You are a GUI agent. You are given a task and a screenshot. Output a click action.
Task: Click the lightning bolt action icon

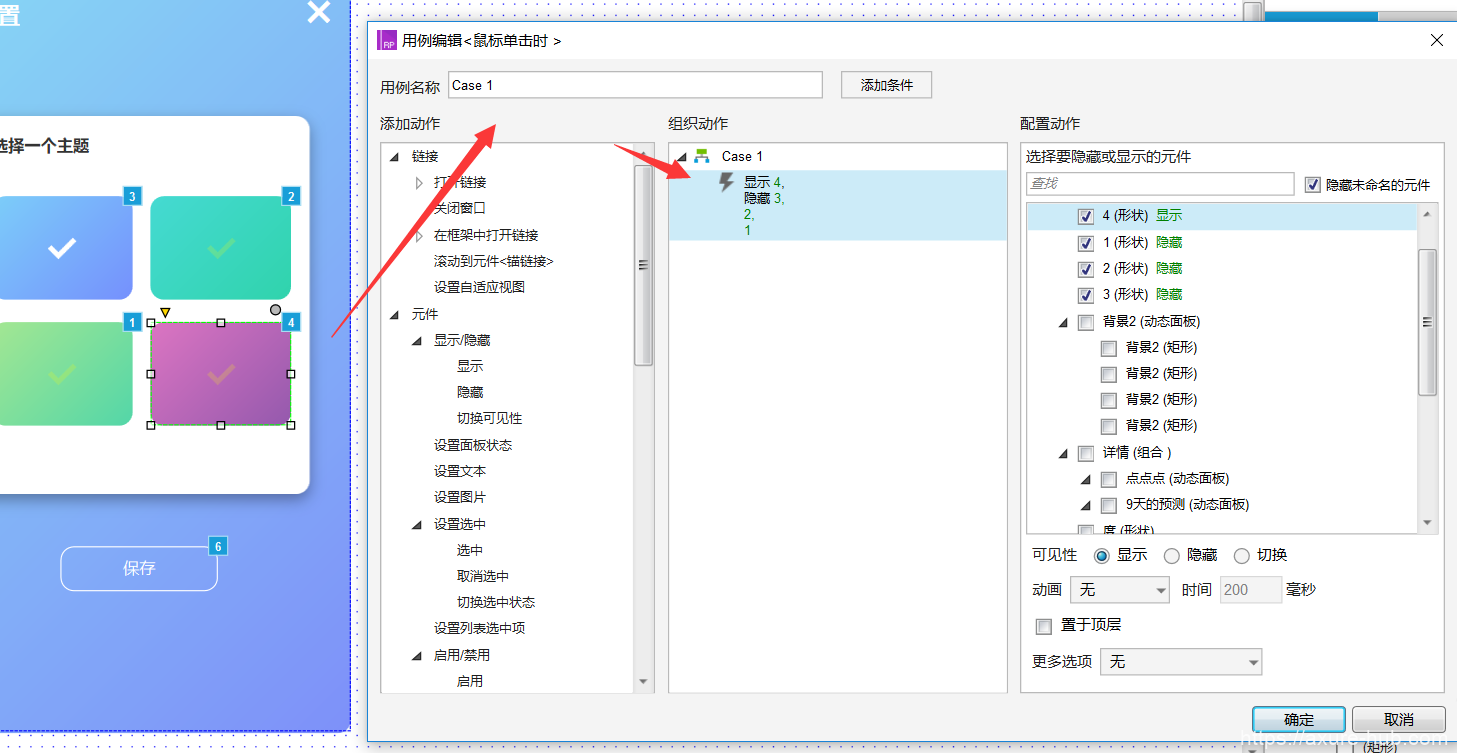[727, 183]
